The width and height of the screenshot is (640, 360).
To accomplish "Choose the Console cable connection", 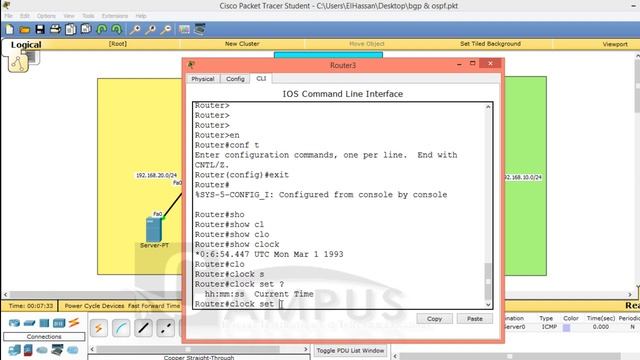I will (121, 328).
